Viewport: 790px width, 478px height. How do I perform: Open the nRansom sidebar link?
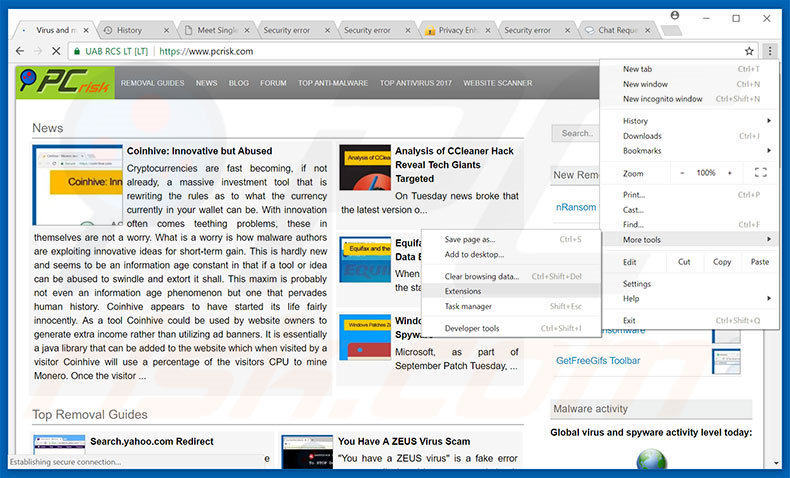click(x=576, y=207)
